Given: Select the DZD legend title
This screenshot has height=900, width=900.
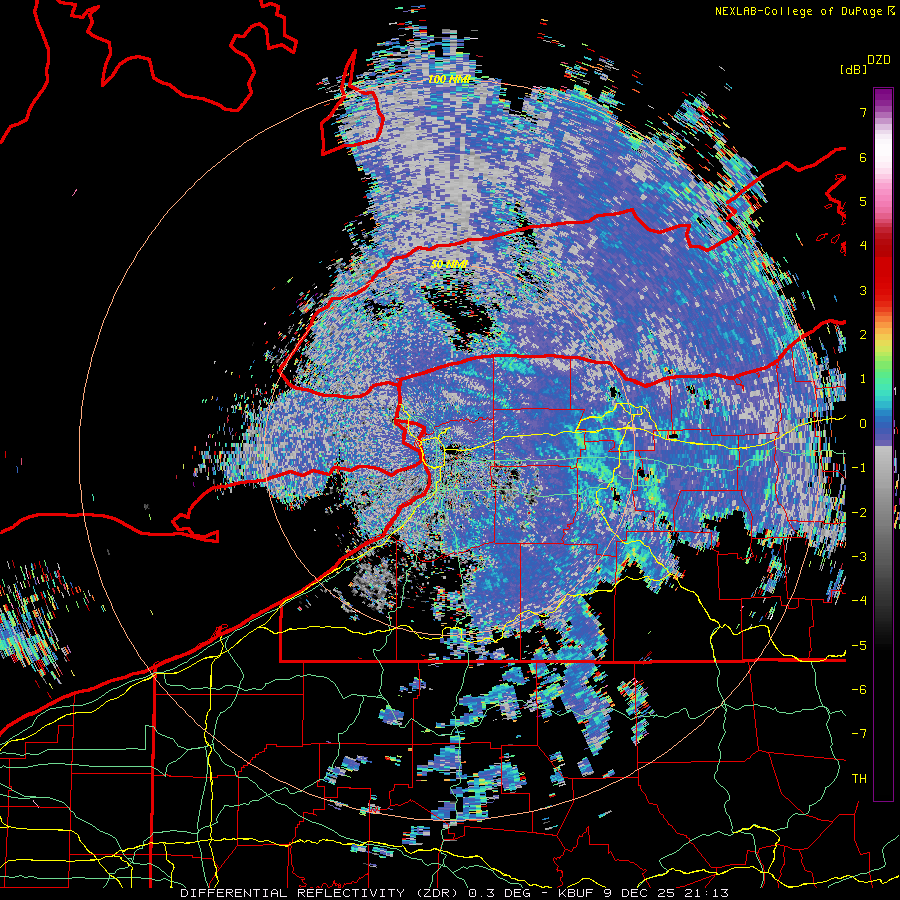Looking at the screenshot, I should point(879,60).
